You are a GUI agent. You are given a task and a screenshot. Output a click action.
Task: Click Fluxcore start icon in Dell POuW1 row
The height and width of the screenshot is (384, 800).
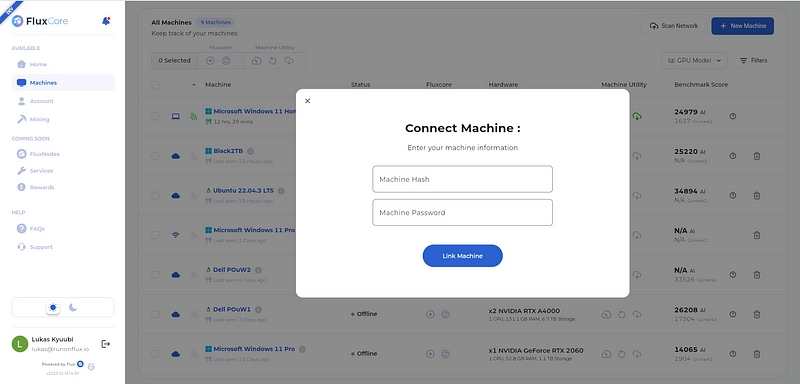(x=430, y=314)
